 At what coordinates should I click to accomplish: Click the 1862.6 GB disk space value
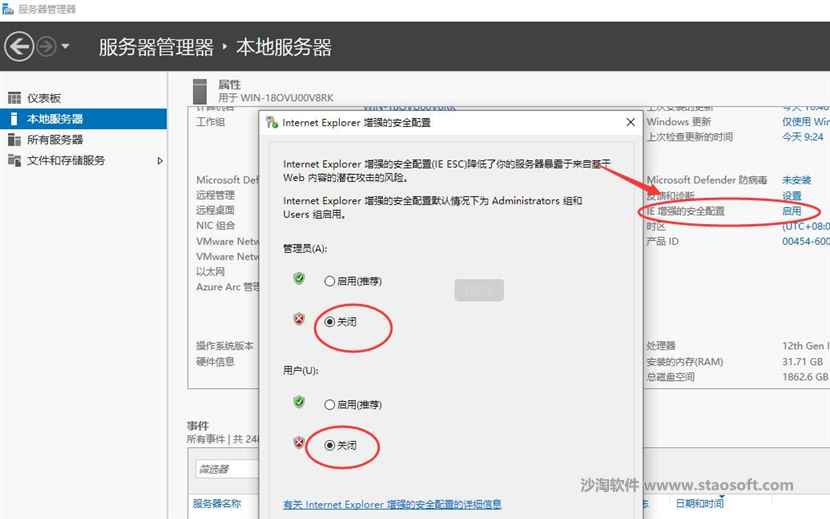pos(805,377)
